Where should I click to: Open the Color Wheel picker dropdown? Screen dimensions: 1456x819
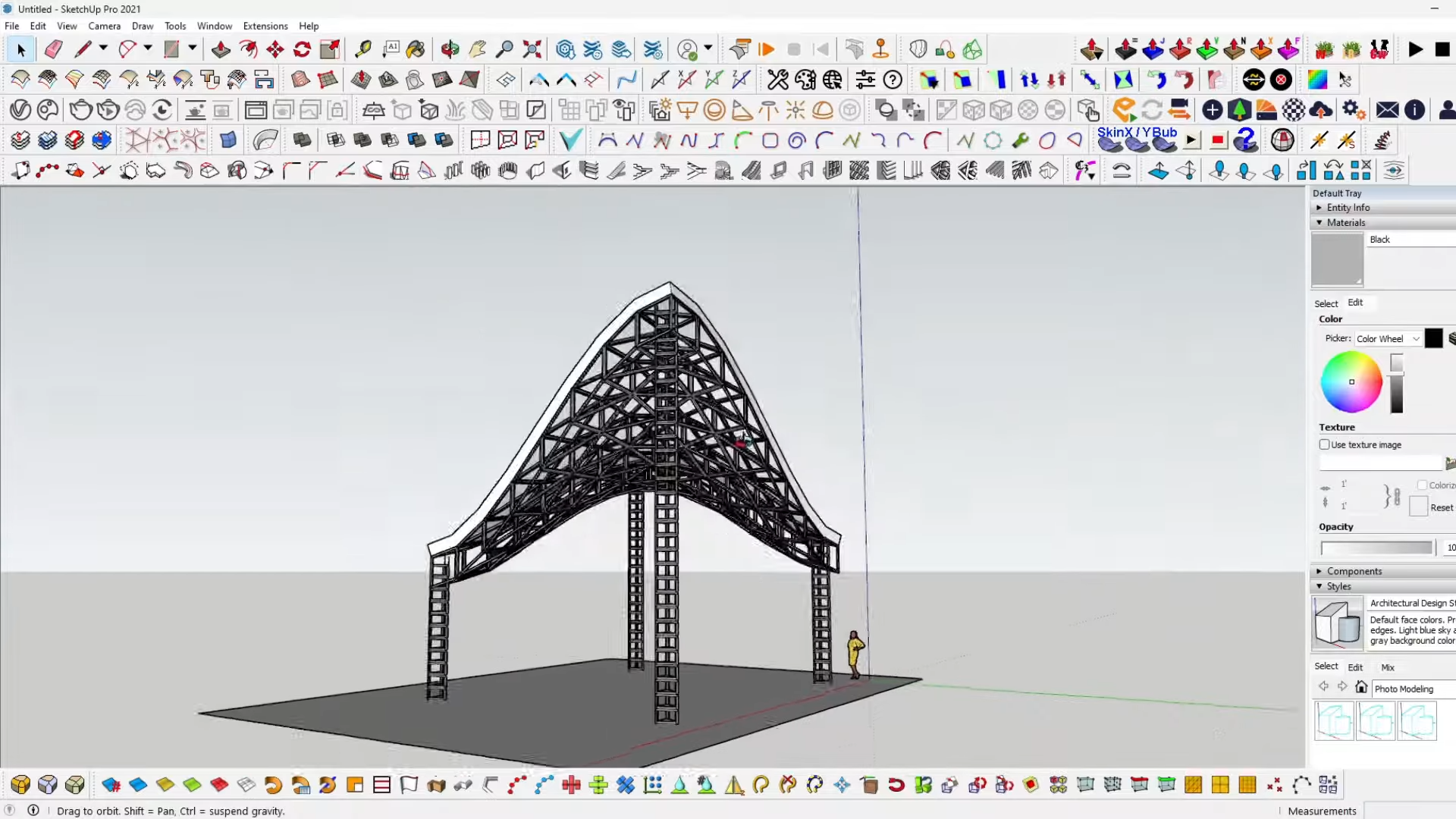[1388, 339]
